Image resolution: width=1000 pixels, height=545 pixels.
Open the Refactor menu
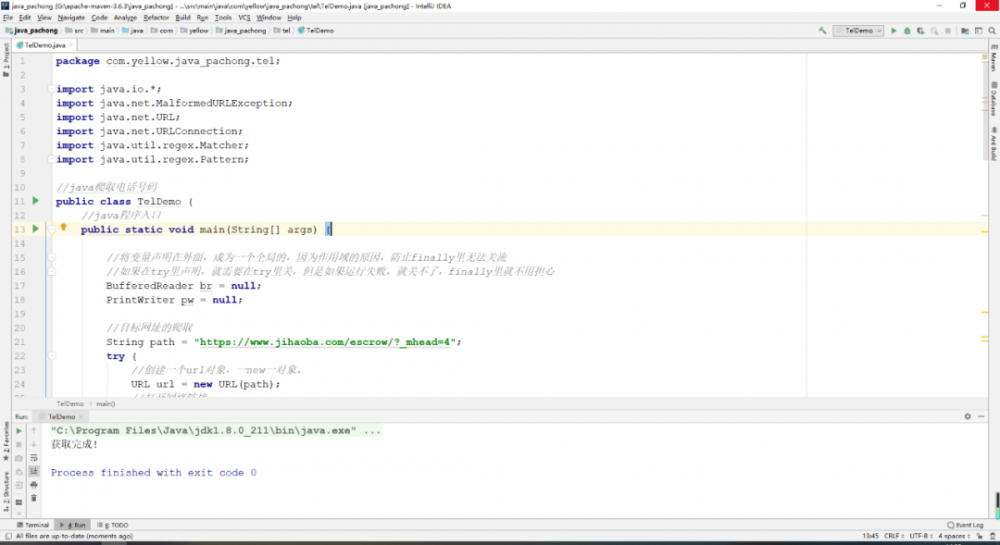click(156, 18)
